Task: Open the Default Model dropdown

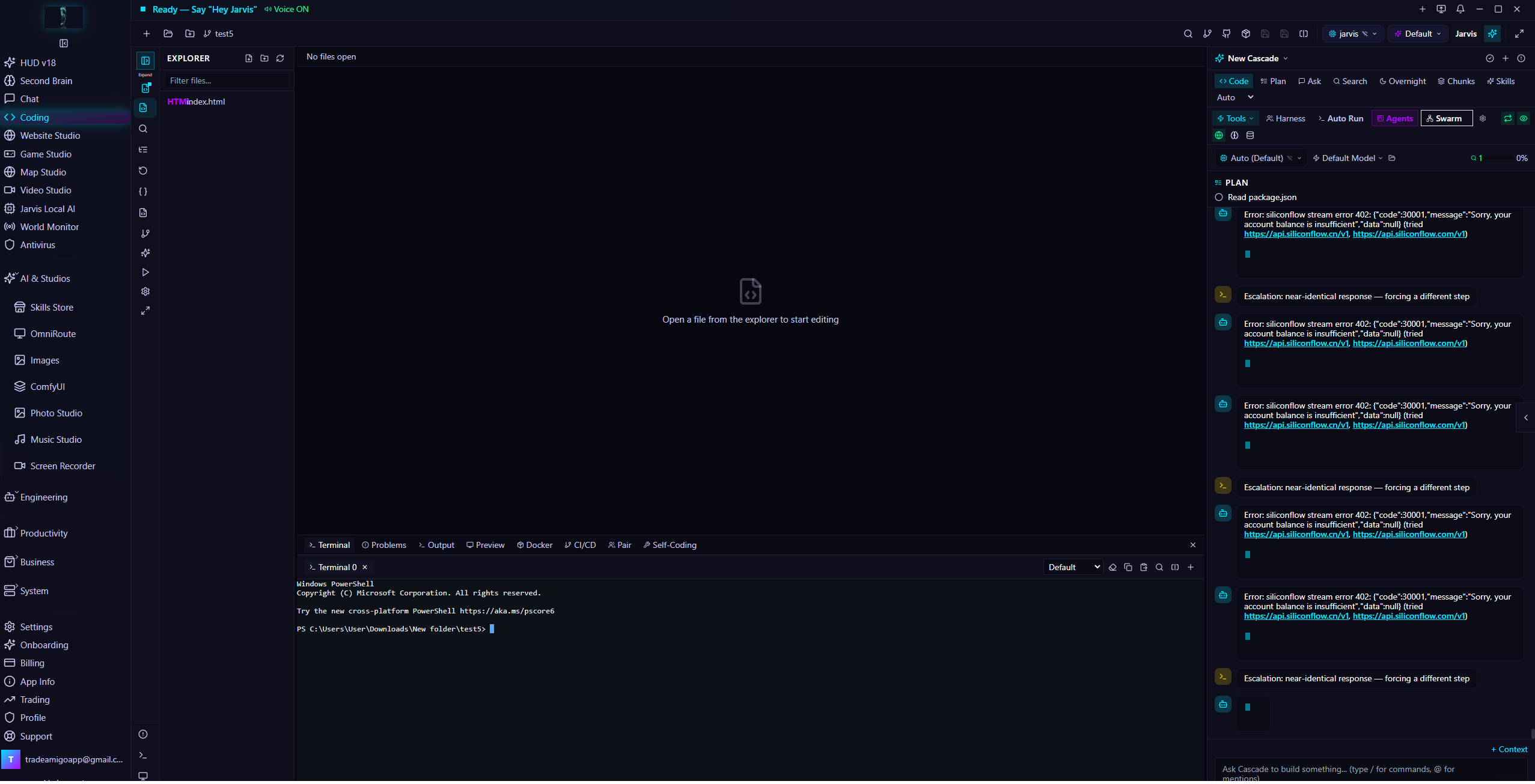Action: point(1347,158)
